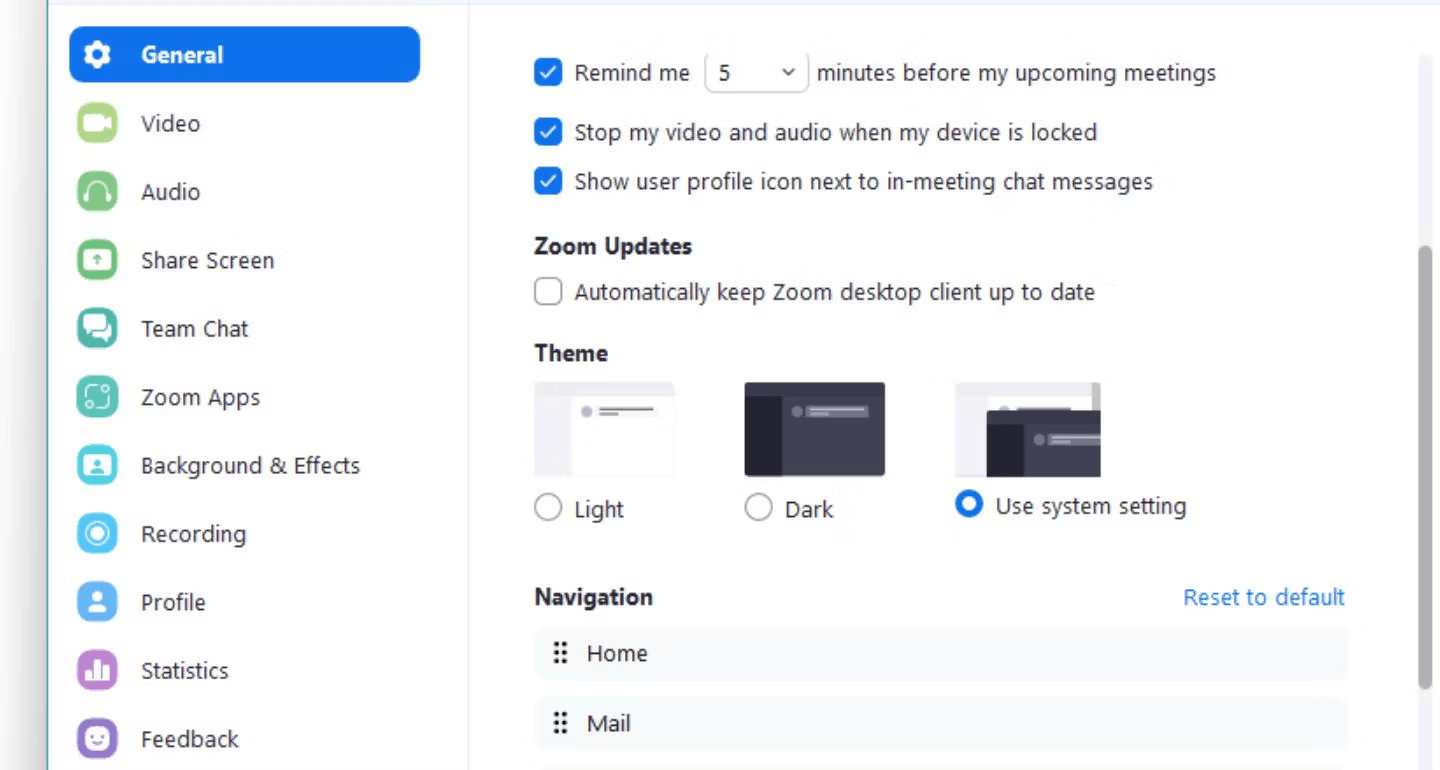1440x770 pixels.
Task: Select the Light theme radio button
Action: coord(548,508)
